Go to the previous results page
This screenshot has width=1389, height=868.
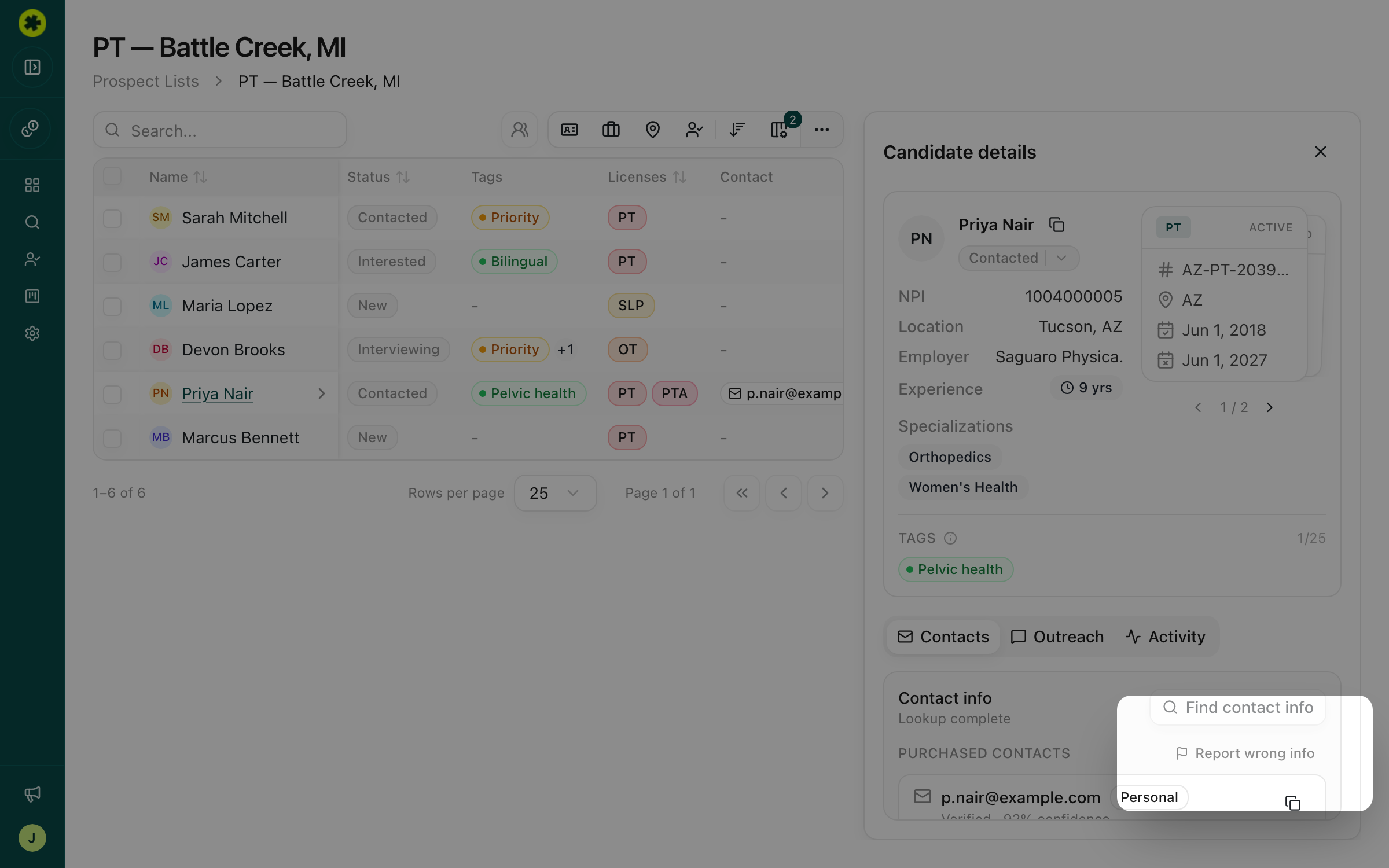[x=784, y=493]
